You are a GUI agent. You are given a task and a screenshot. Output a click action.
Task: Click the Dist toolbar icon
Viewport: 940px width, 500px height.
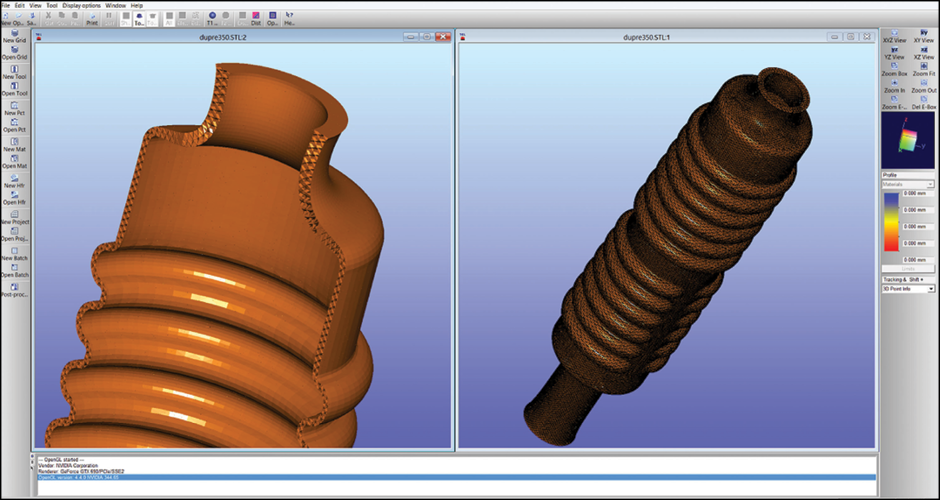click(x=255, y=18)
